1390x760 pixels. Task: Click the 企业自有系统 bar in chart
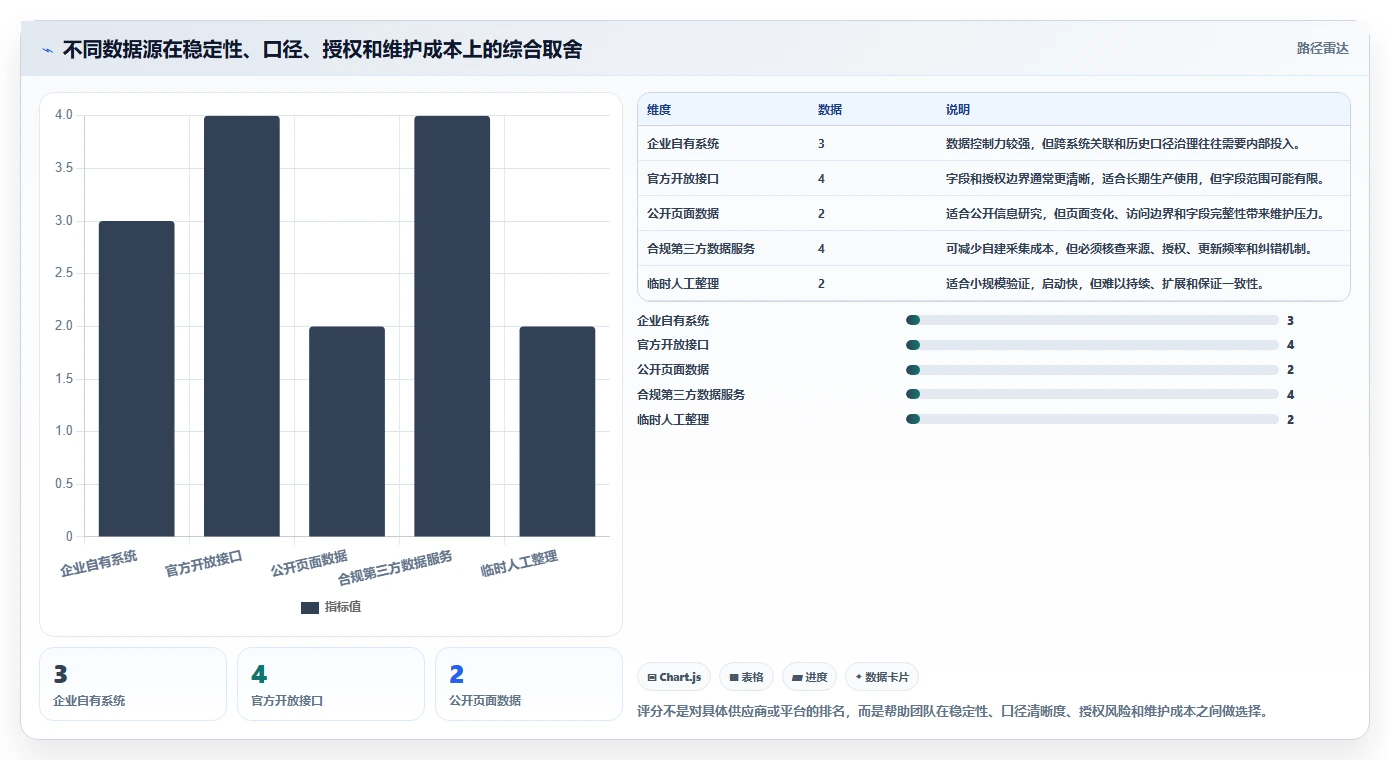[137, 379]
